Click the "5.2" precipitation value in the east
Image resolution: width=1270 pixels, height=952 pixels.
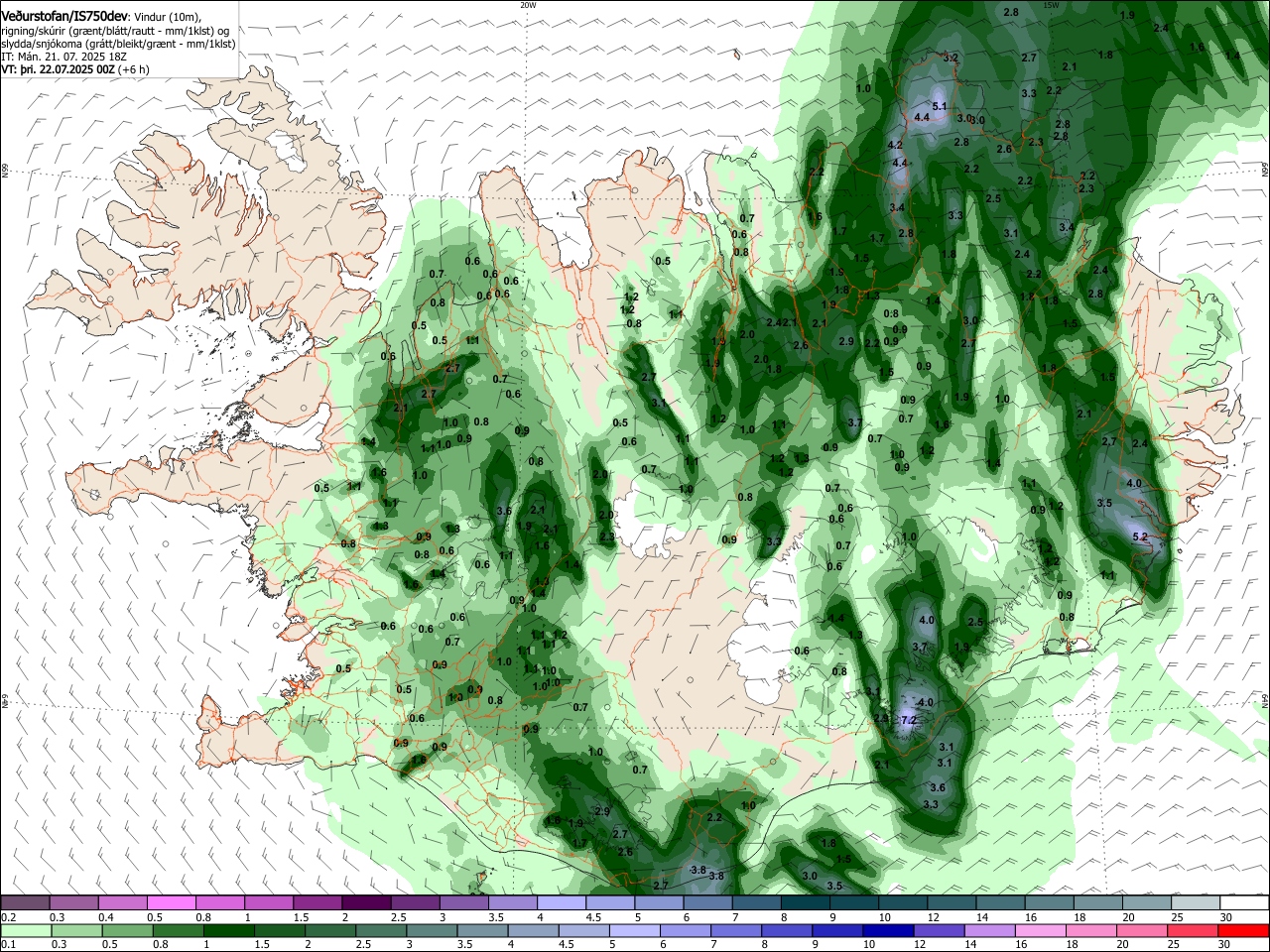coord(1139,536)
